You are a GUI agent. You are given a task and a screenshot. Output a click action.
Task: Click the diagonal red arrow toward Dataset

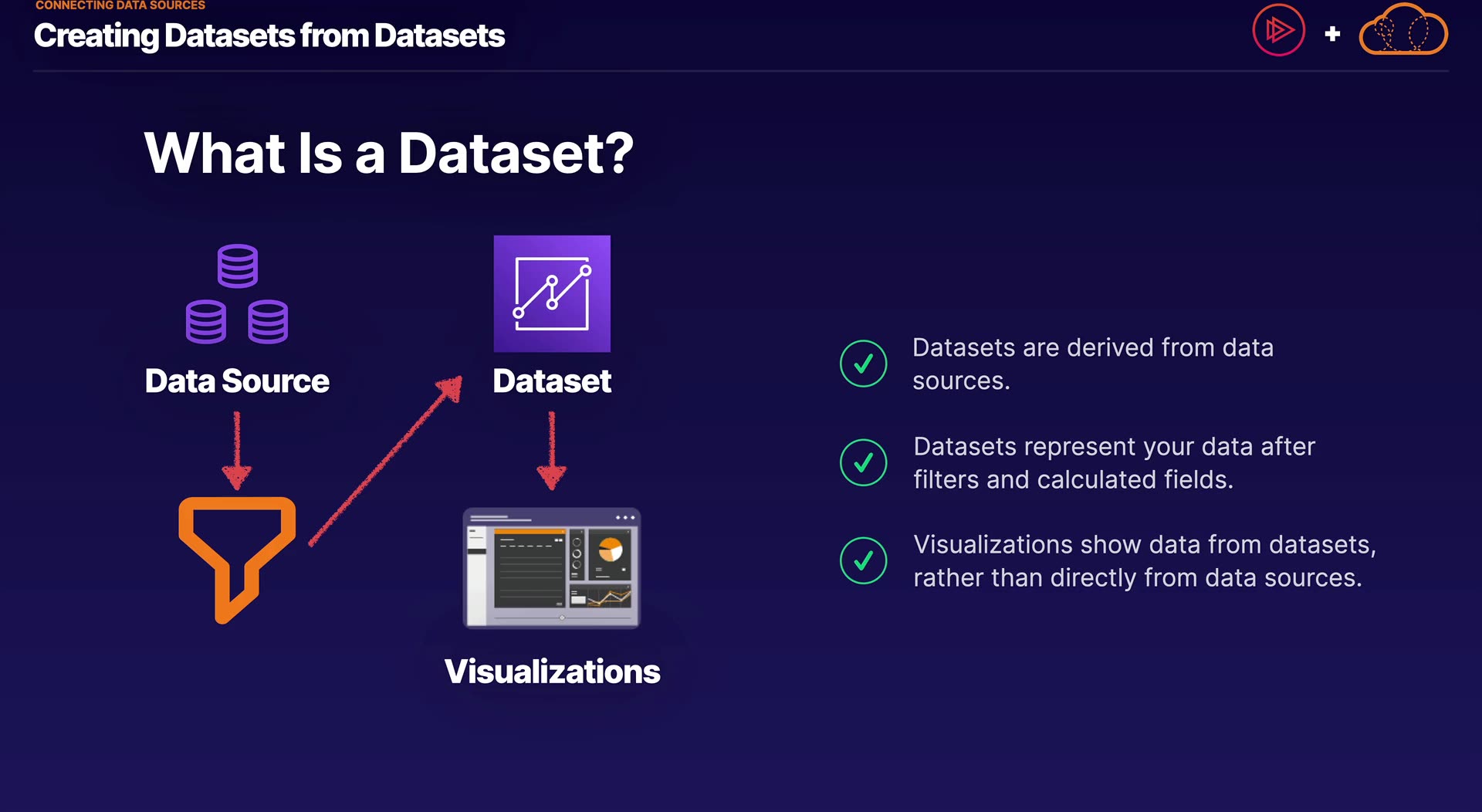point(386,460)
